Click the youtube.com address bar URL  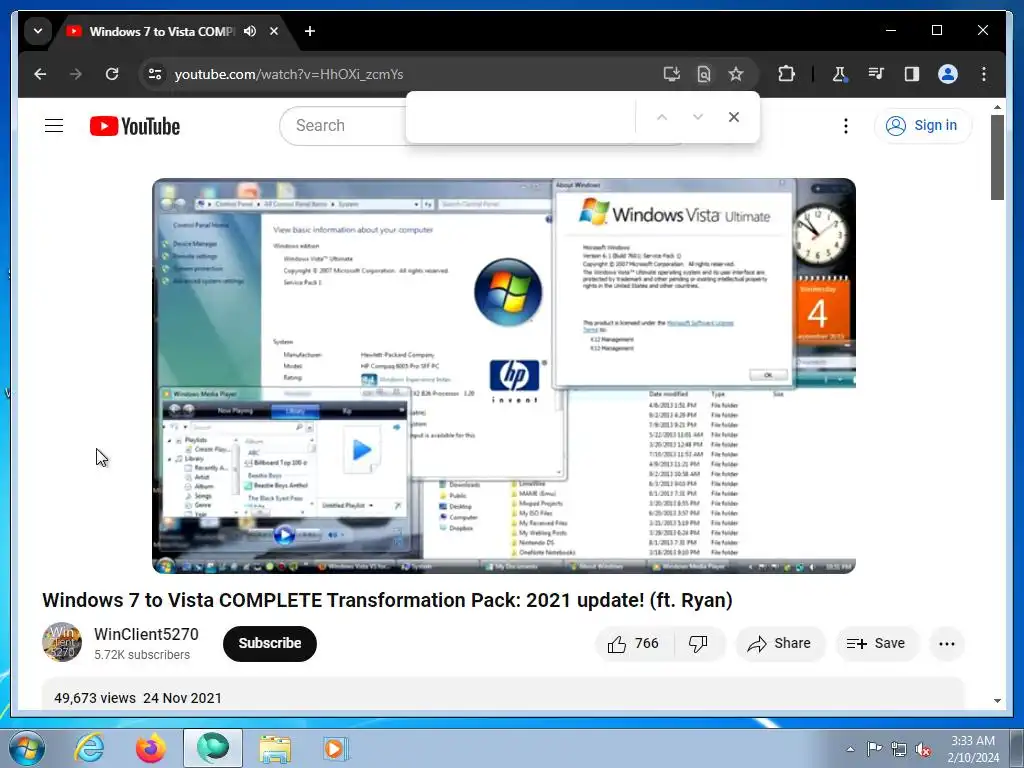289,74
